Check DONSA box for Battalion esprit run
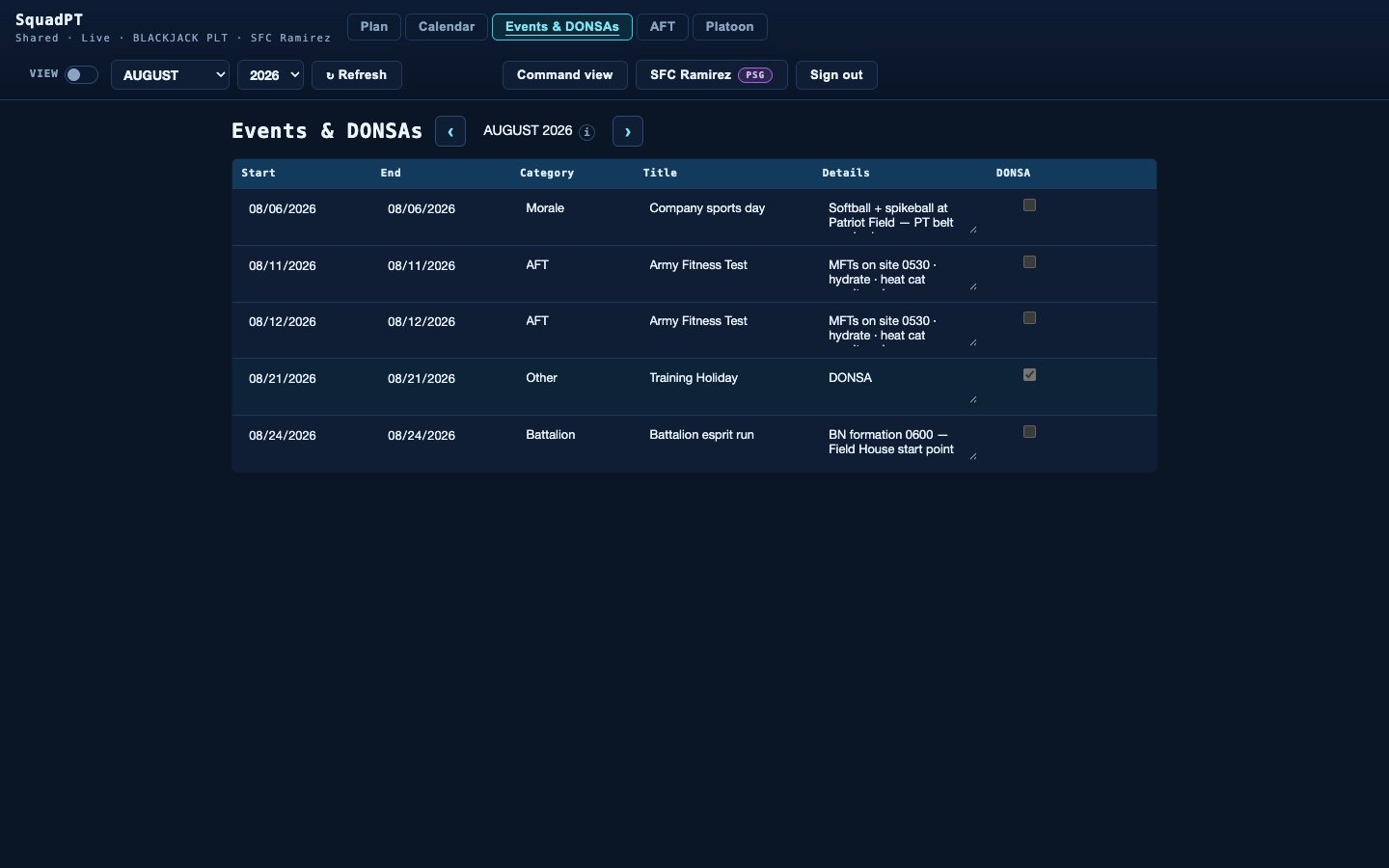1389x868 pixels. click(1029, 432)
